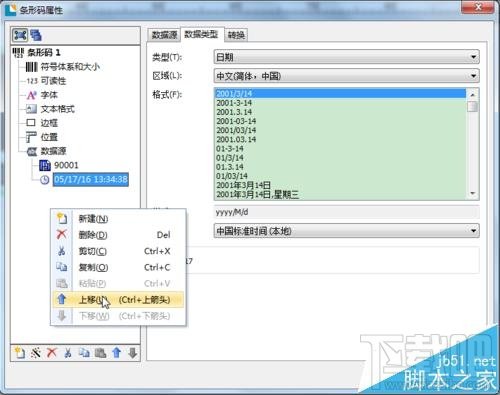Choose 下移(W) in the context menu

(x=118, y=316)
